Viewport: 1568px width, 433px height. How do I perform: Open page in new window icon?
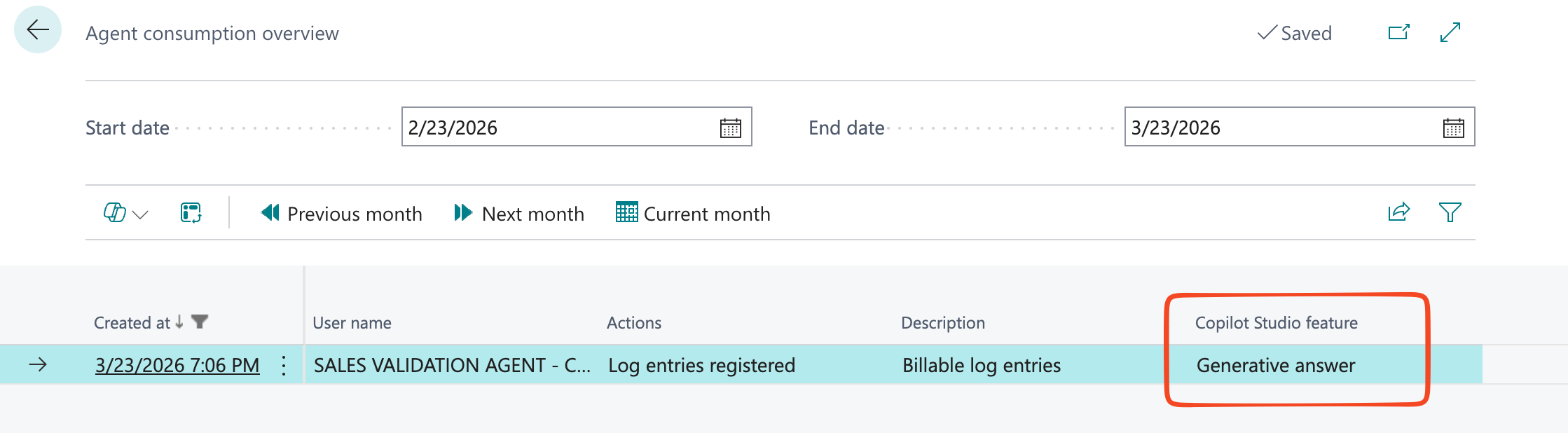1398,32
